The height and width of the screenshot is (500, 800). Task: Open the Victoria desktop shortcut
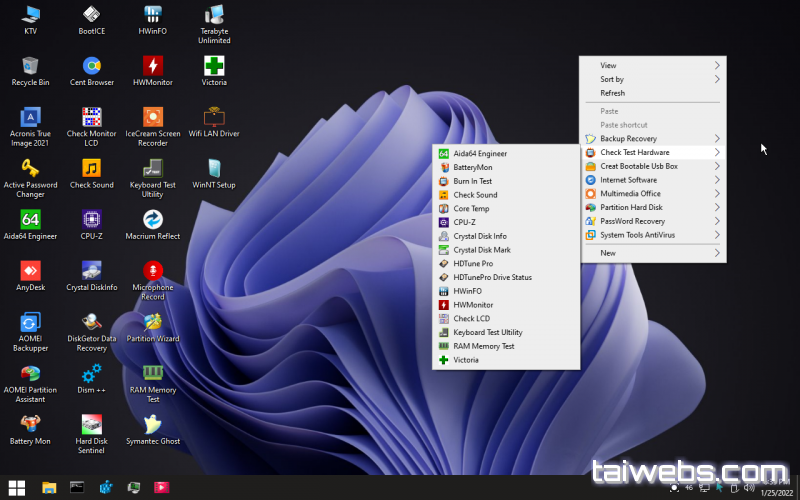coord(214,68)
